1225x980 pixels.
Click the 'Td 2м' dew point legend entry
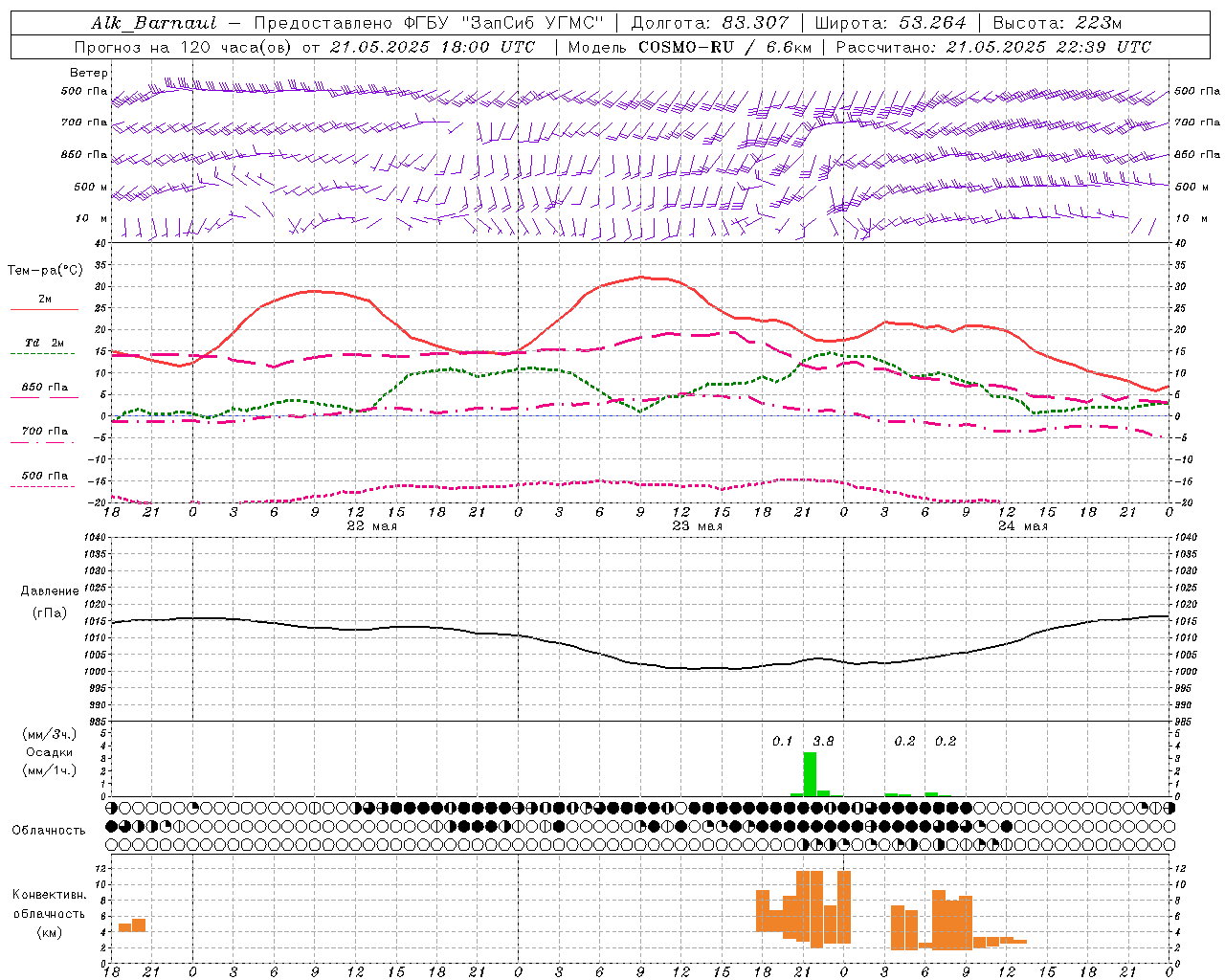[x=45, y=343]
